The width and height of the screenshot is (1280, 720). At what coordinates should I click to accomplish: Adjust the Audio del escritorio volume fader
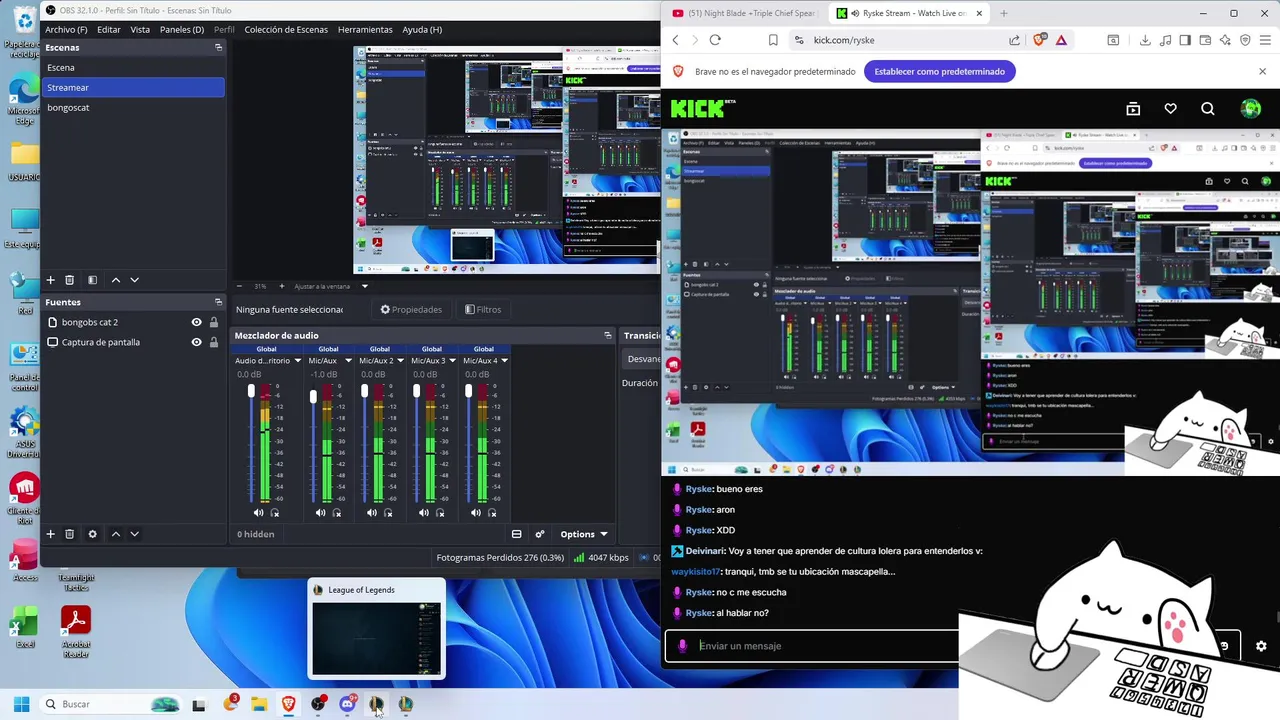click(251, 391)
